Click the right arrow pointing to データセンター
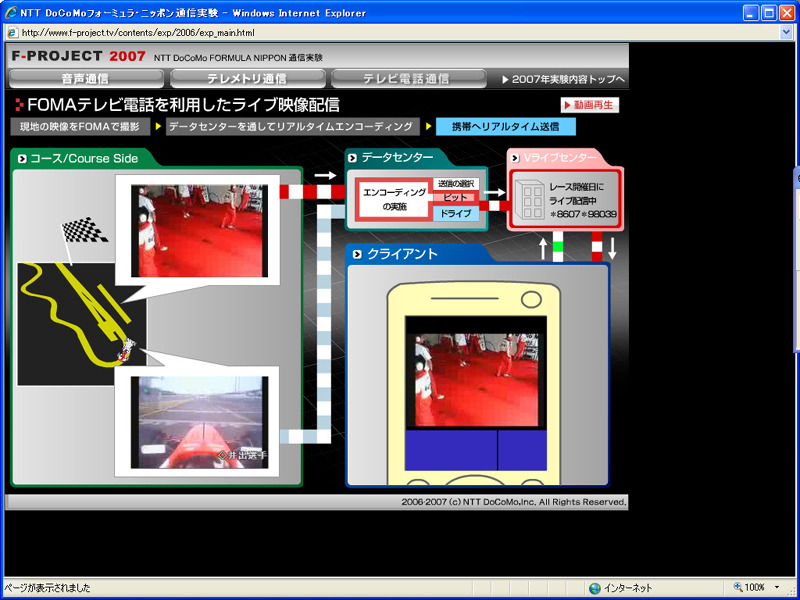Image resolution: width=800 pixels, height=600 pixels. click(x=326, y=175)
